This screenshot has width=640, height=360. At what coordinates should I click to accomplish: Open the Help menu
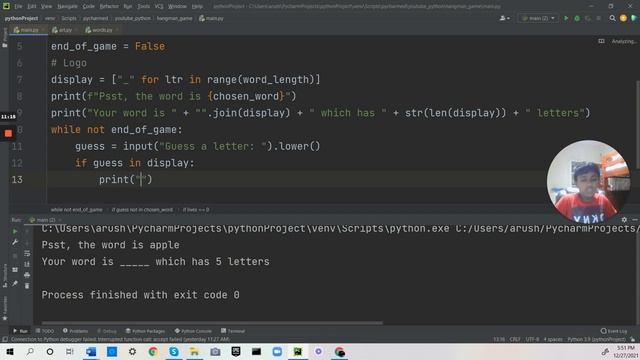pyautogui.click(x=197, y=7)
